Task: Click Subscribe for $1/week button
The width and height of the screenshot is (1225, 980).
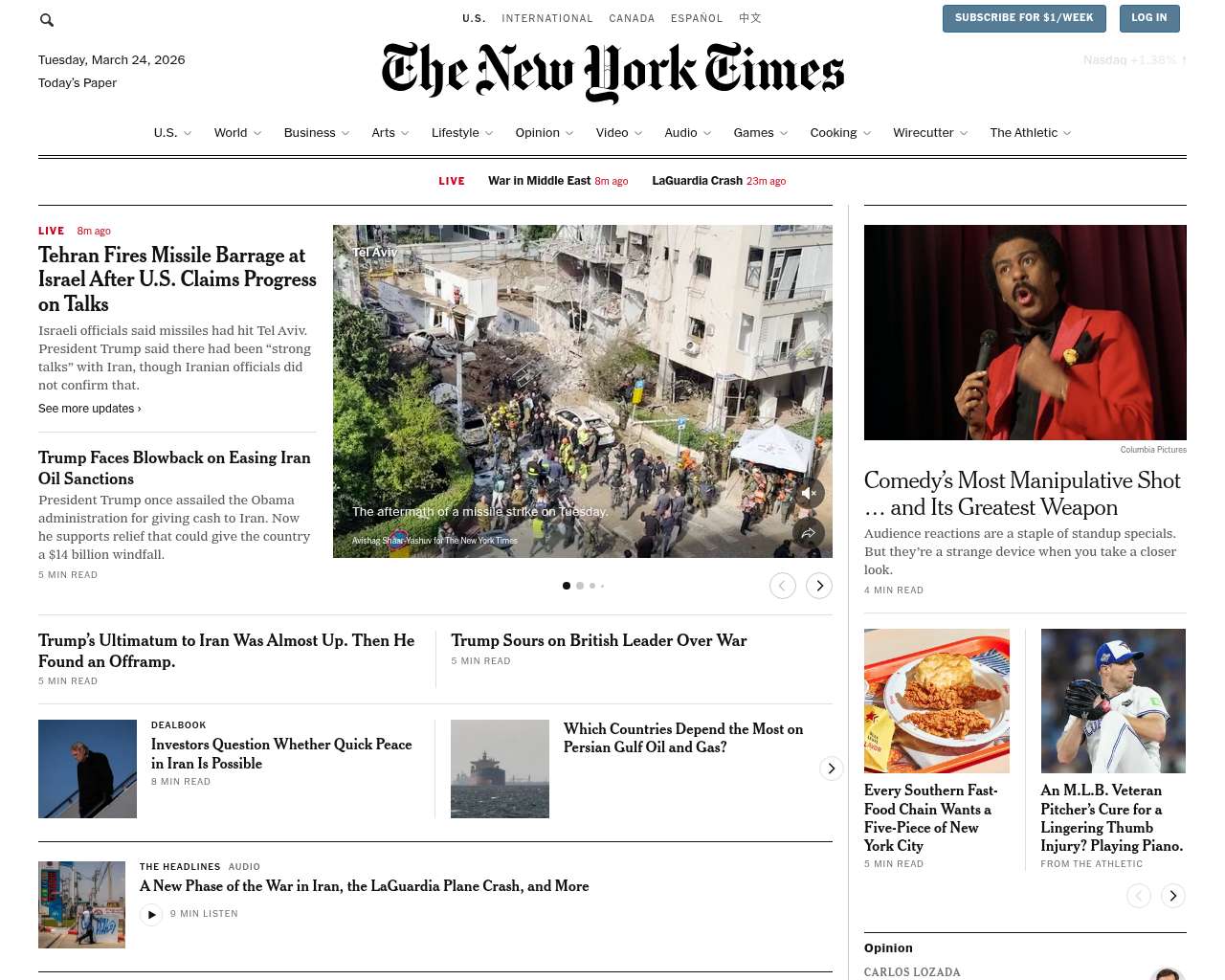Action: point(1024,18)
